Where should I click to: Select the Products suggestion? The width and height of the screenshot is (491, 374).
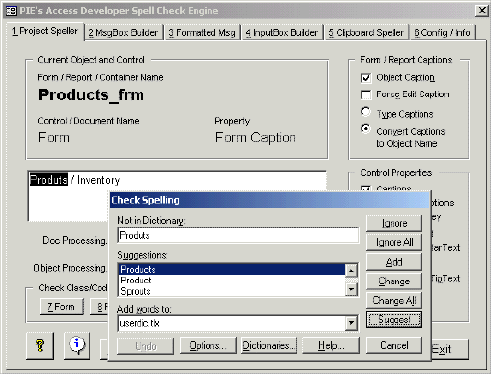[232, 269]
